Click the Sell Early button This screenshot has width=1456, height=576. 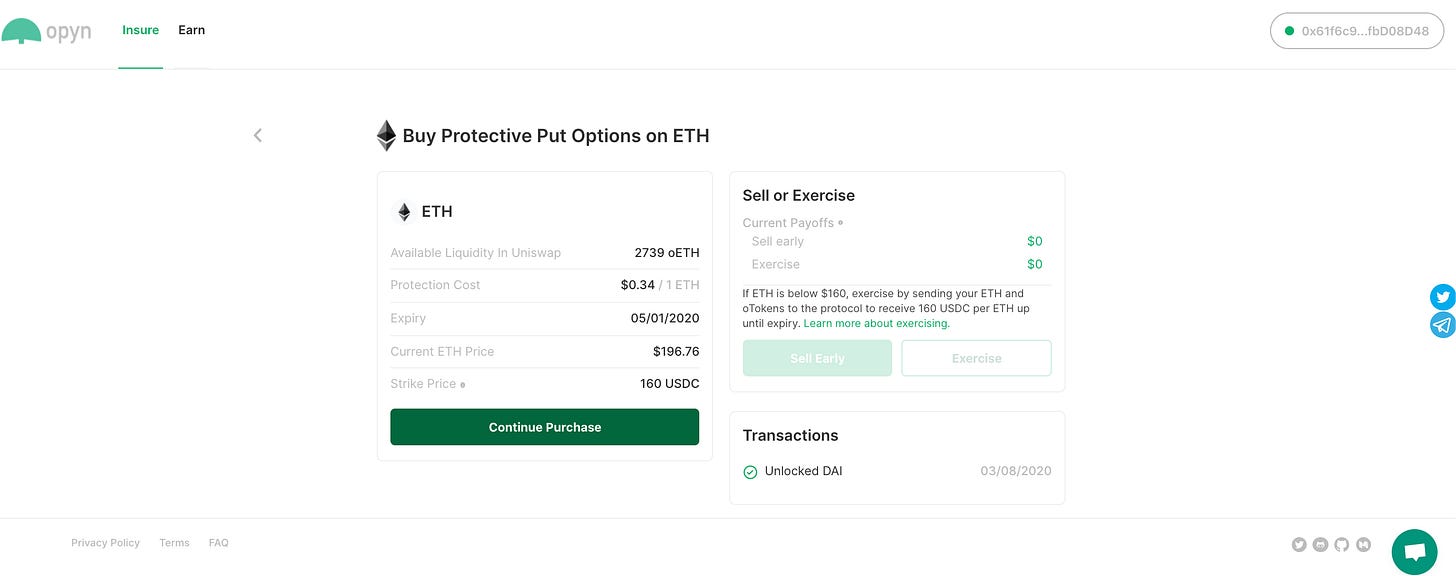[x=817, y=358]
